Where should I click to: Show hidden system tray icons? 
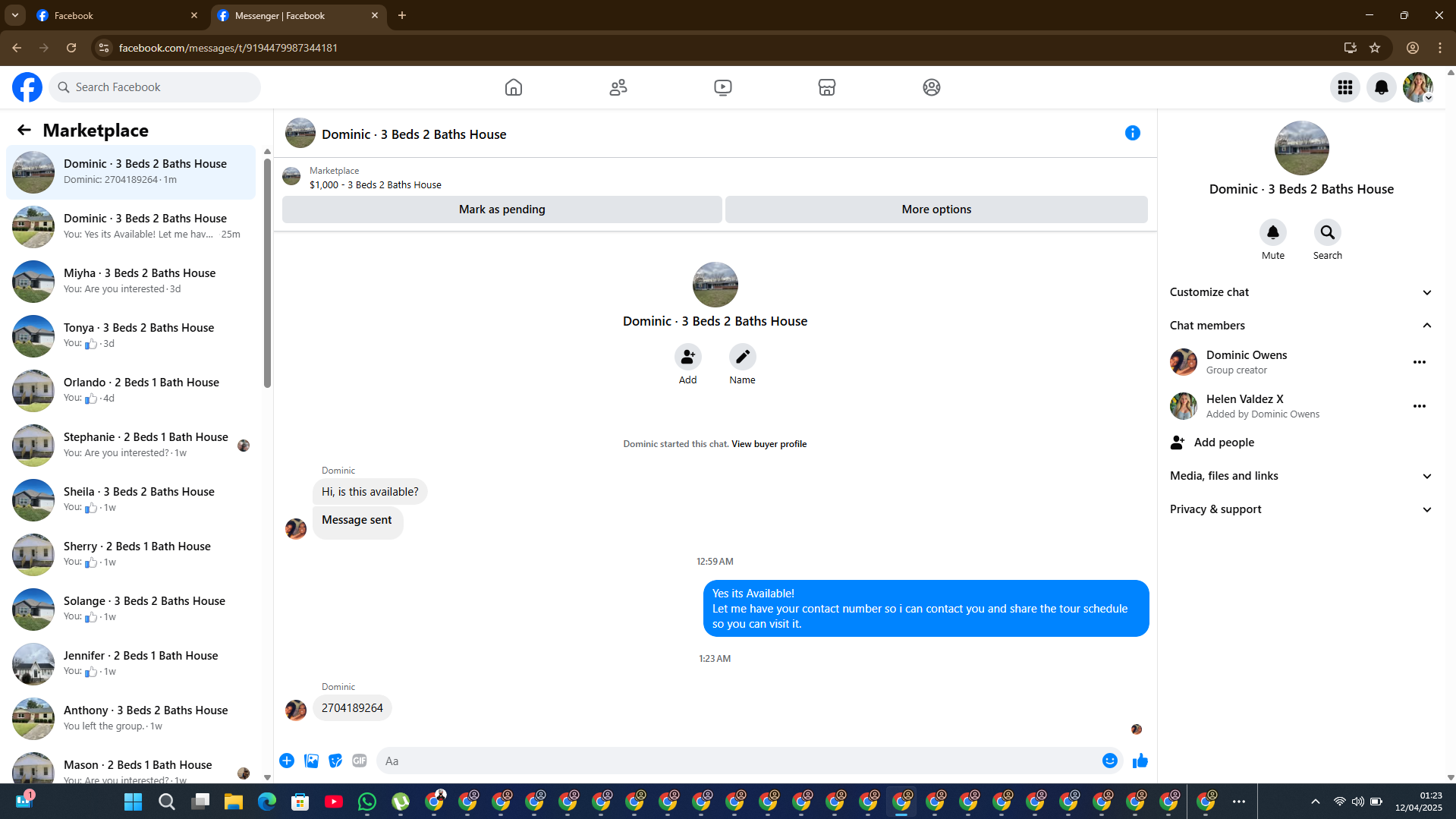[1316, 802]
